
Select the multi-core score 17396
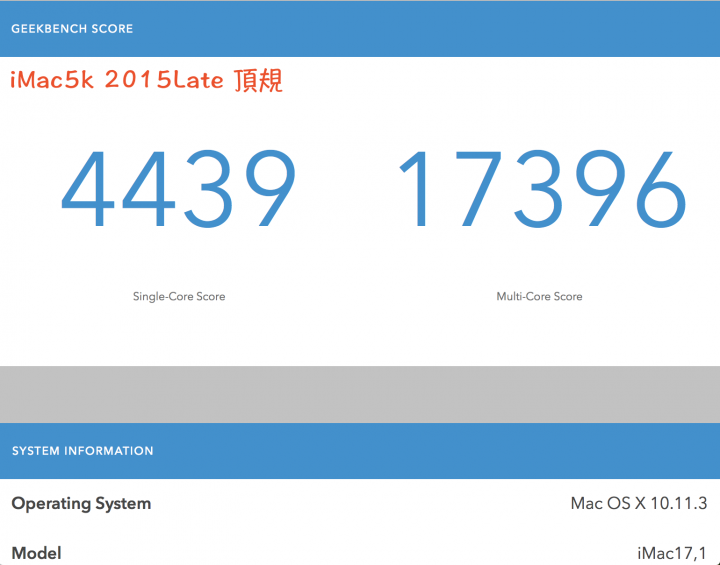pyautogui.click(x=542, y=188)
